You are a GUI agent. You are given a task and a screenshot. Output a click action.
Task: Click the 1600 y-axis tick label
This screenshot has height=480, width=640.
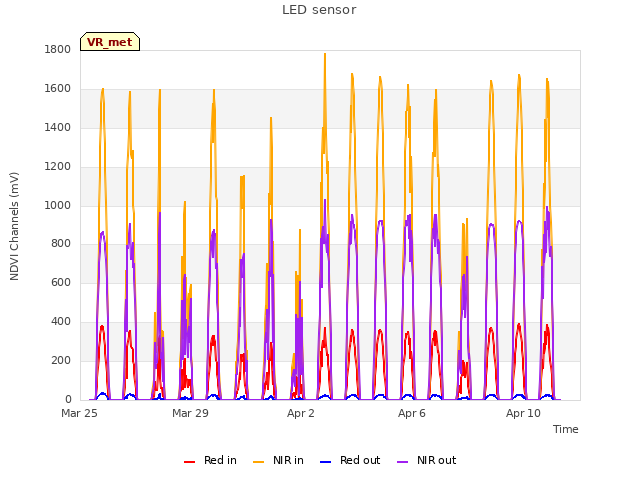[58, 88]
